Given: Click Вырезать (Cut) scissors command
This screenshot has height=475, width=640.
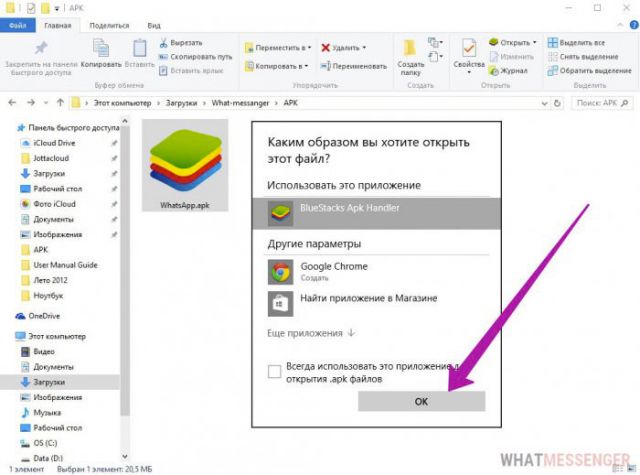Looking at the screenshot, I should 181,42.
